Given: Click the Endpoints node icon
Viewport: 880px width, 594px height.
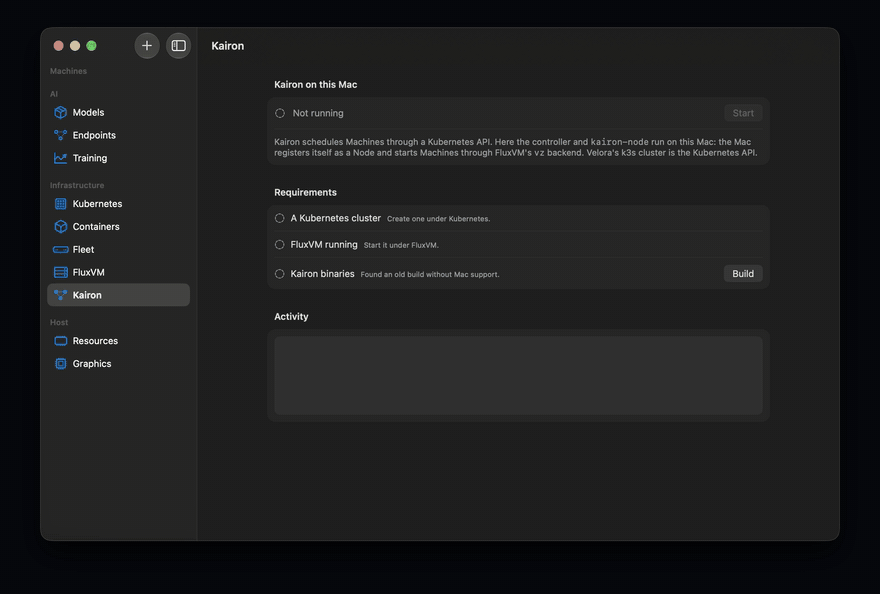Looking at the screenshot, I should pos(61,135).
